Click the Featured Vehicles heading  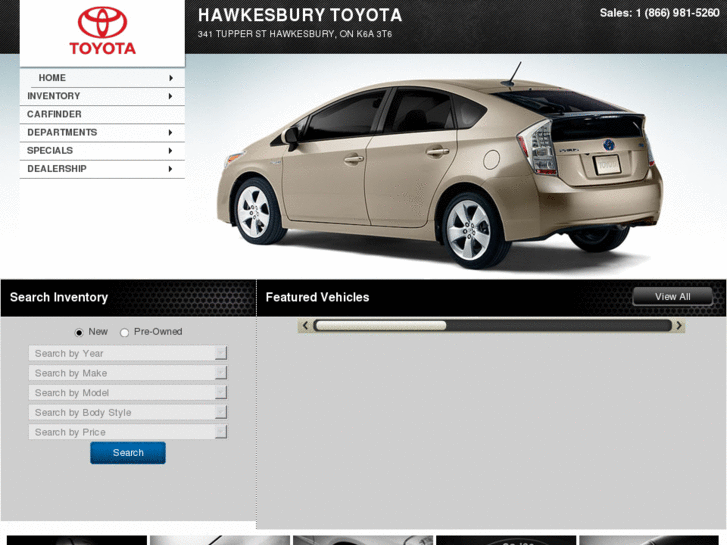(x=318, y=297)
